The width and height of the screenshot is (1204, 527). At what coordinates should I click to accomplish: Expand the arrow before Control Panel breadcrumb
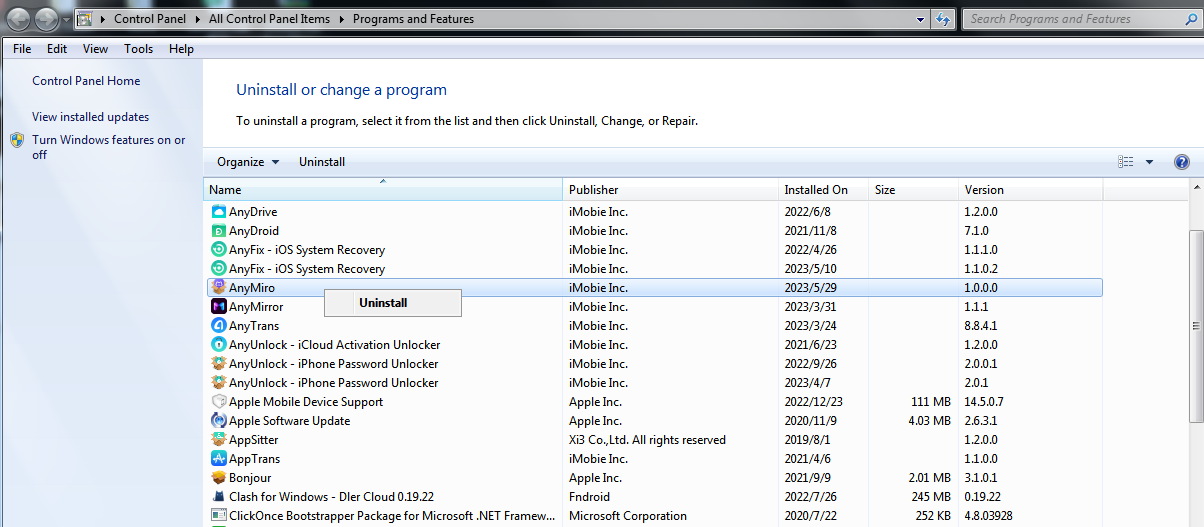[104, 19]
